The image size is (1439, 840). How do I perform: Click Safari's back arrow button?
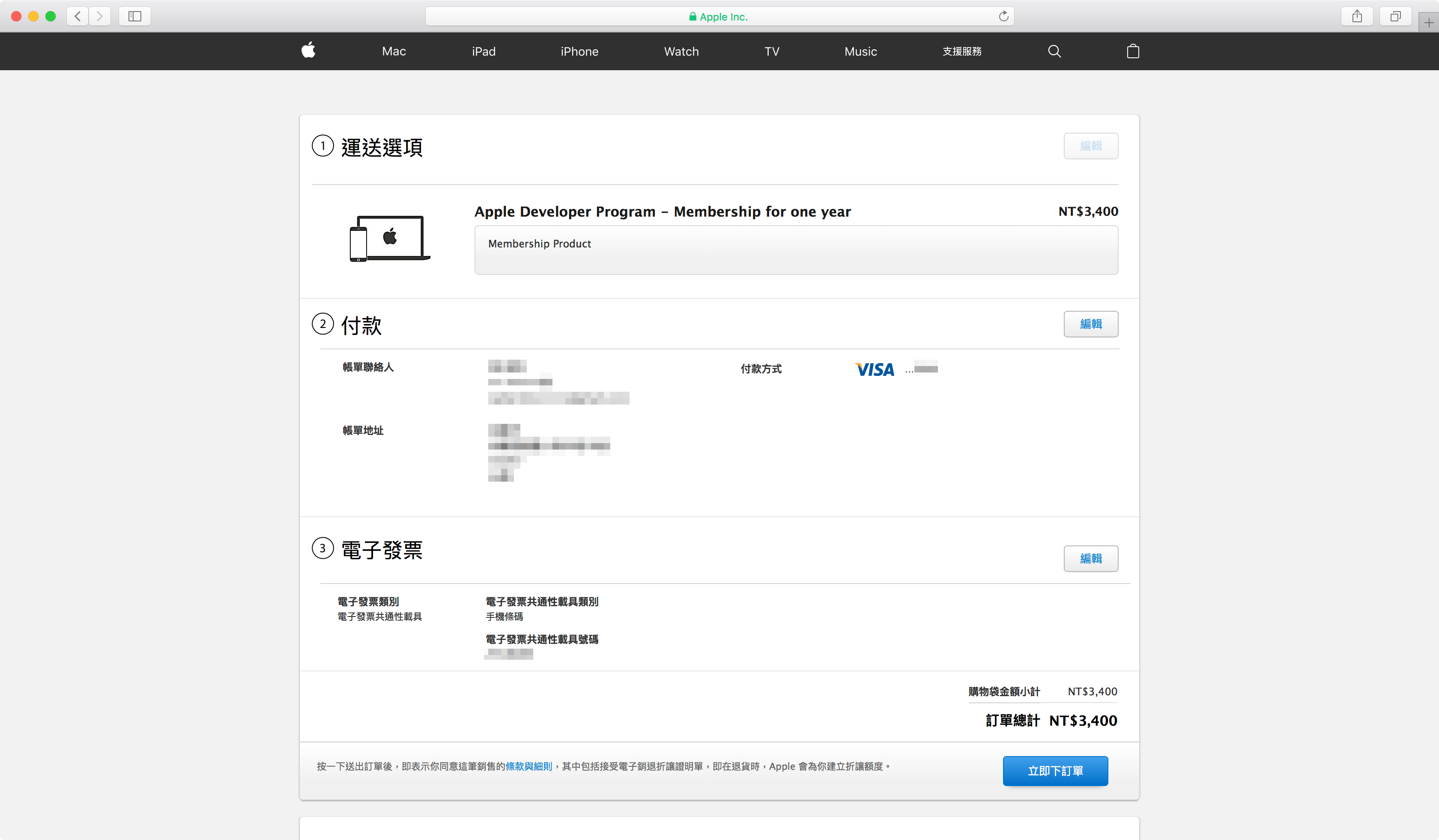[78, 16]
